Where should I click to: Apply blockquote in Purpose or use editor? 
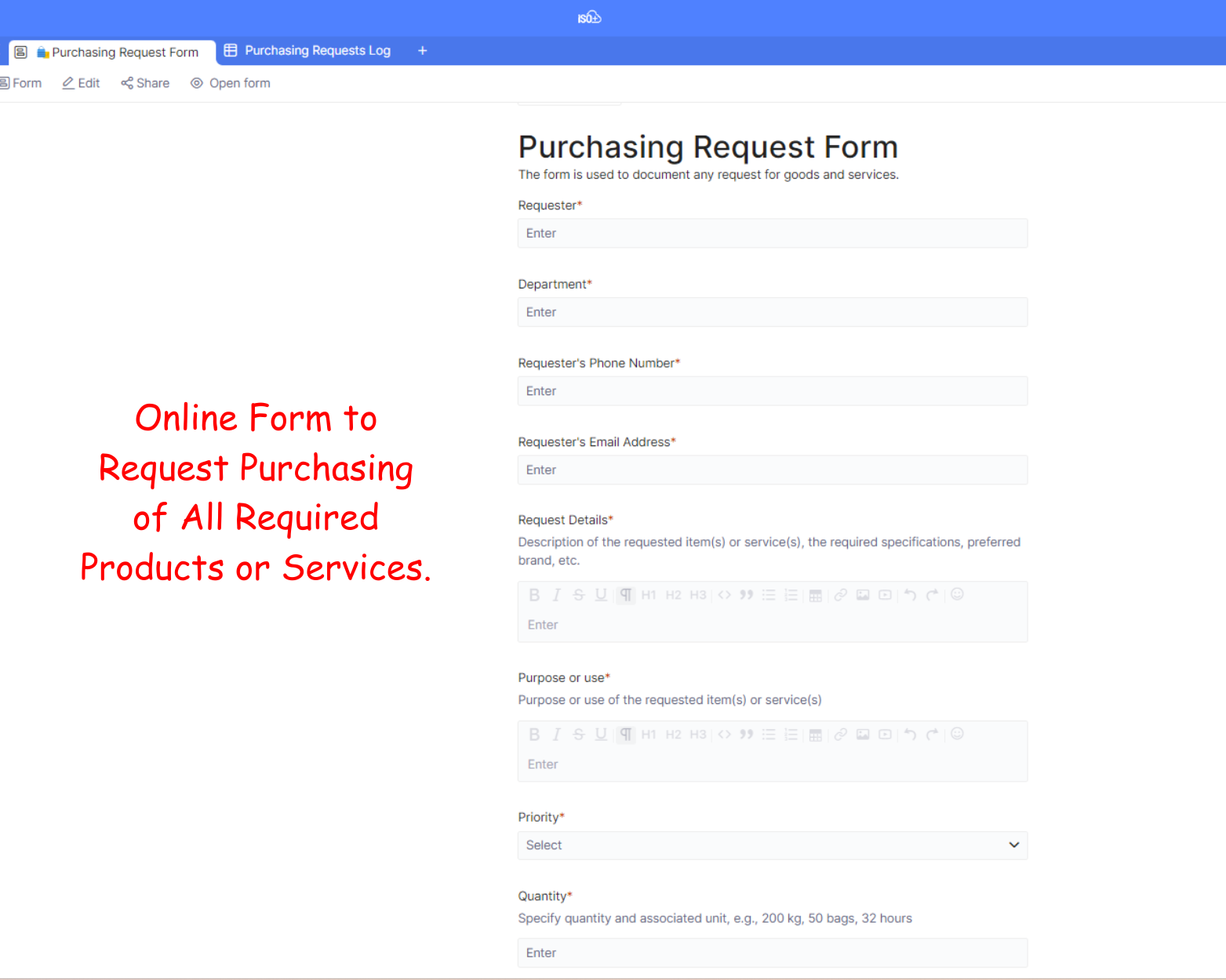747,735
